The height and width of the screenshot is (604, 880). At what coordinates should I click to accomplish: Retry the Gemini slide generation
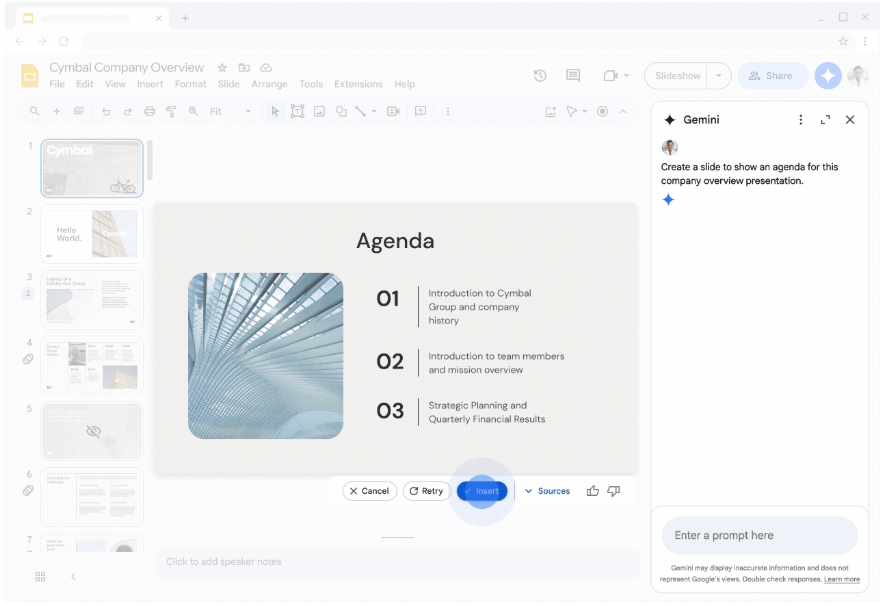[x=426, y=490]
